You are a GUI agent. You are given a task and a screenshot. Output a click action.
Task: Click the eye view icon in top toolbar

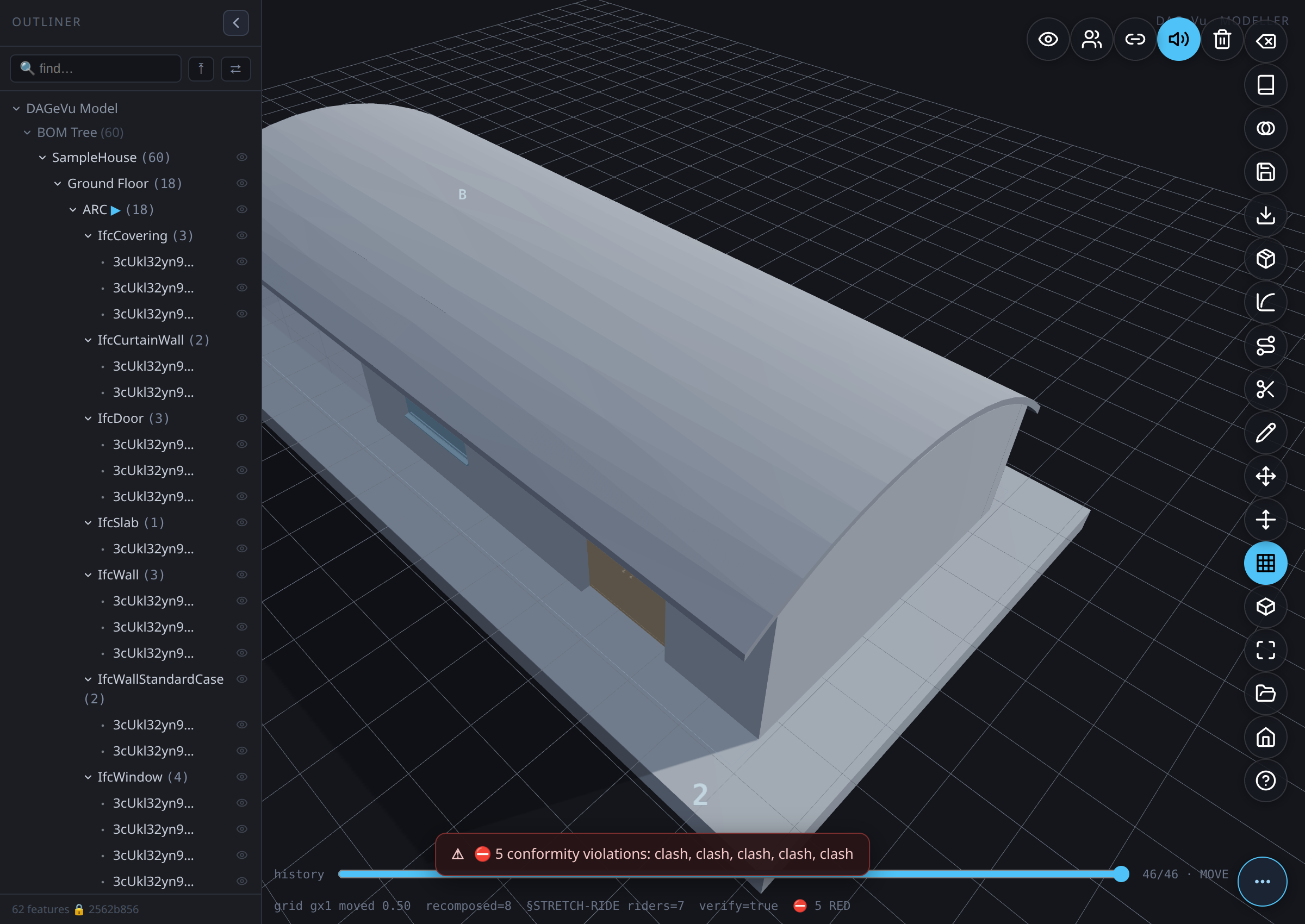(1048, 39)
